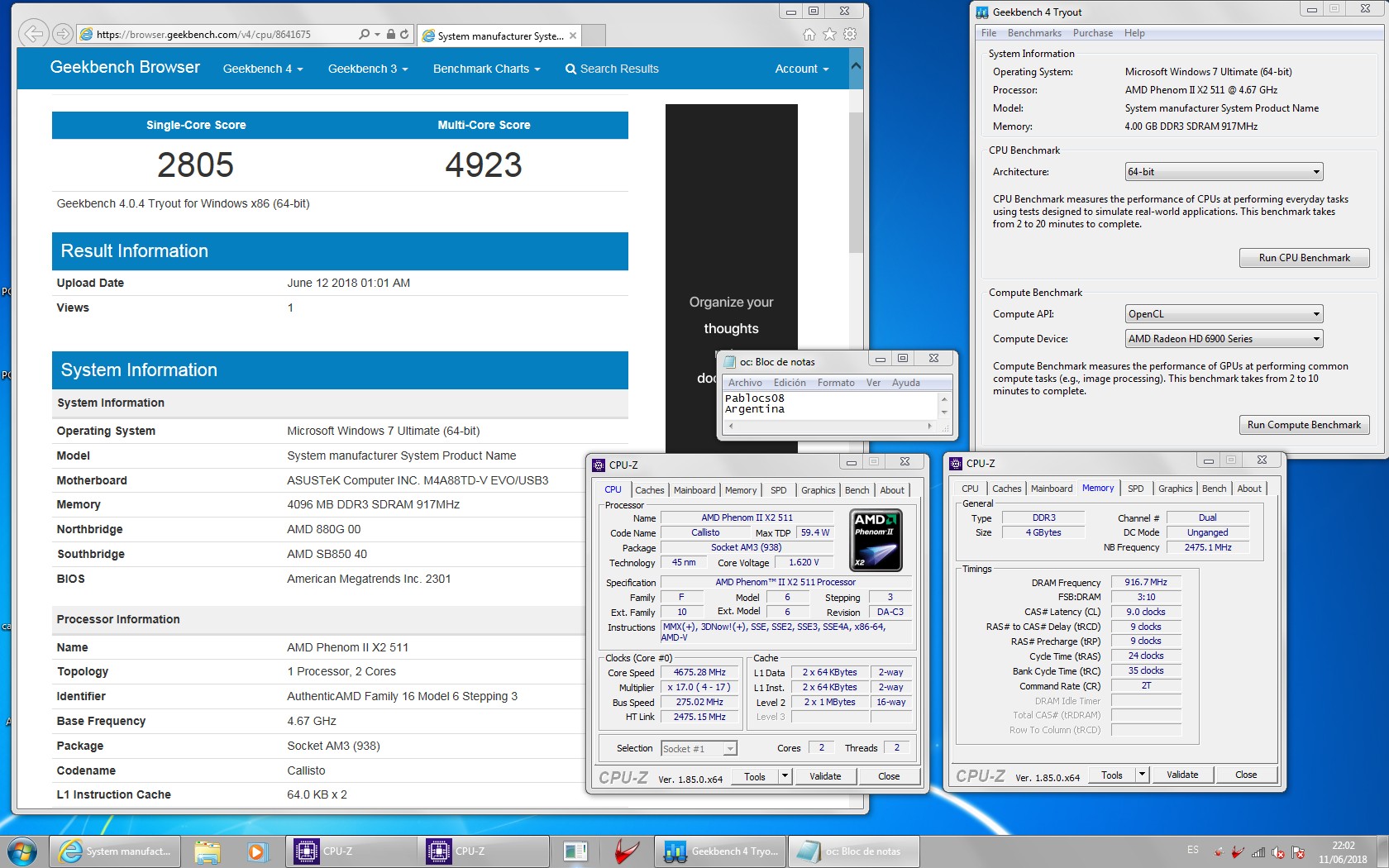Open the Compute API OpenCL dropdown
This screenshot has height=868, width=1389.
[1224, 314]
